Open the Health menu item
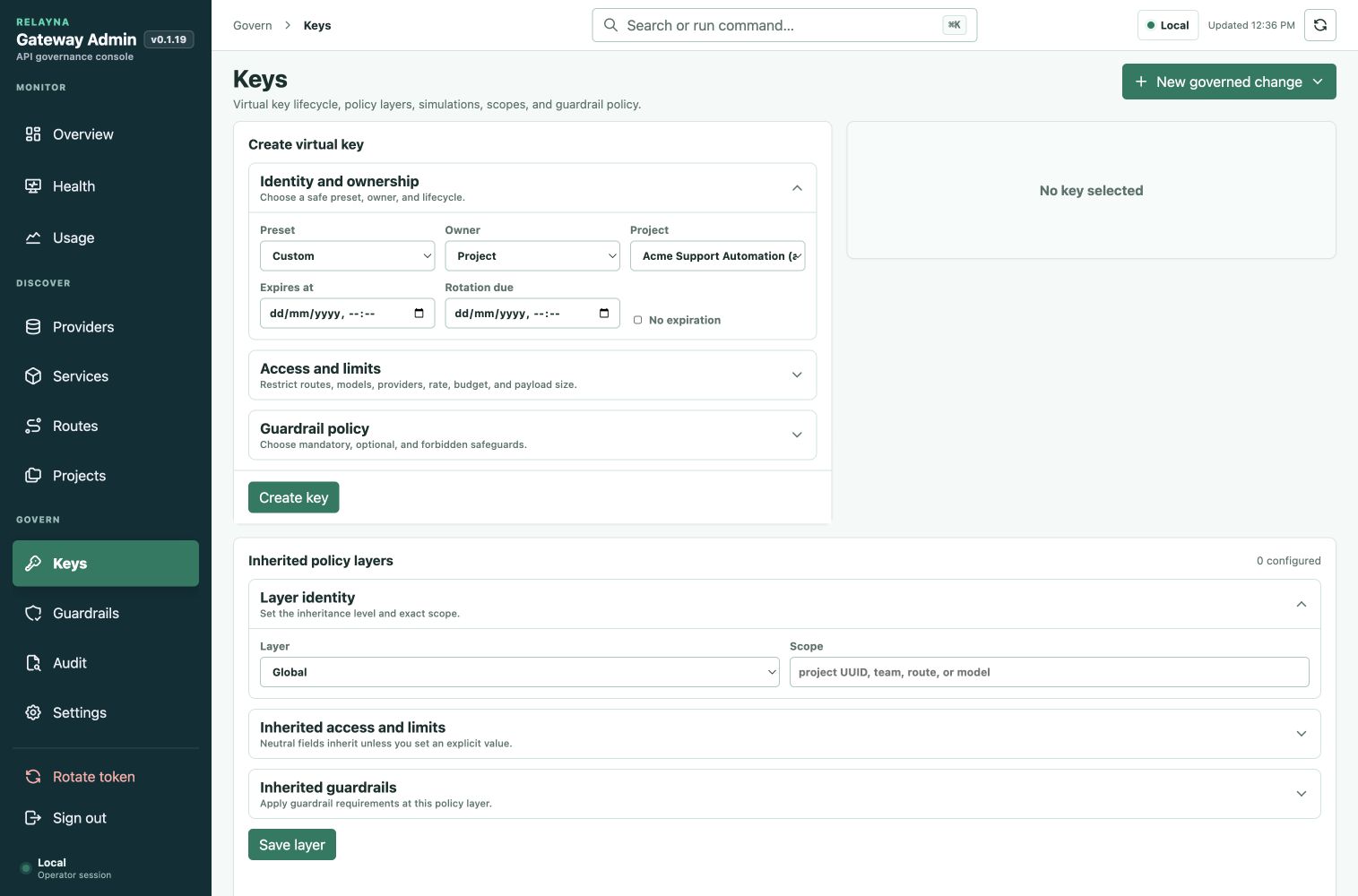The image size is (1358, 896). point(106,186)
